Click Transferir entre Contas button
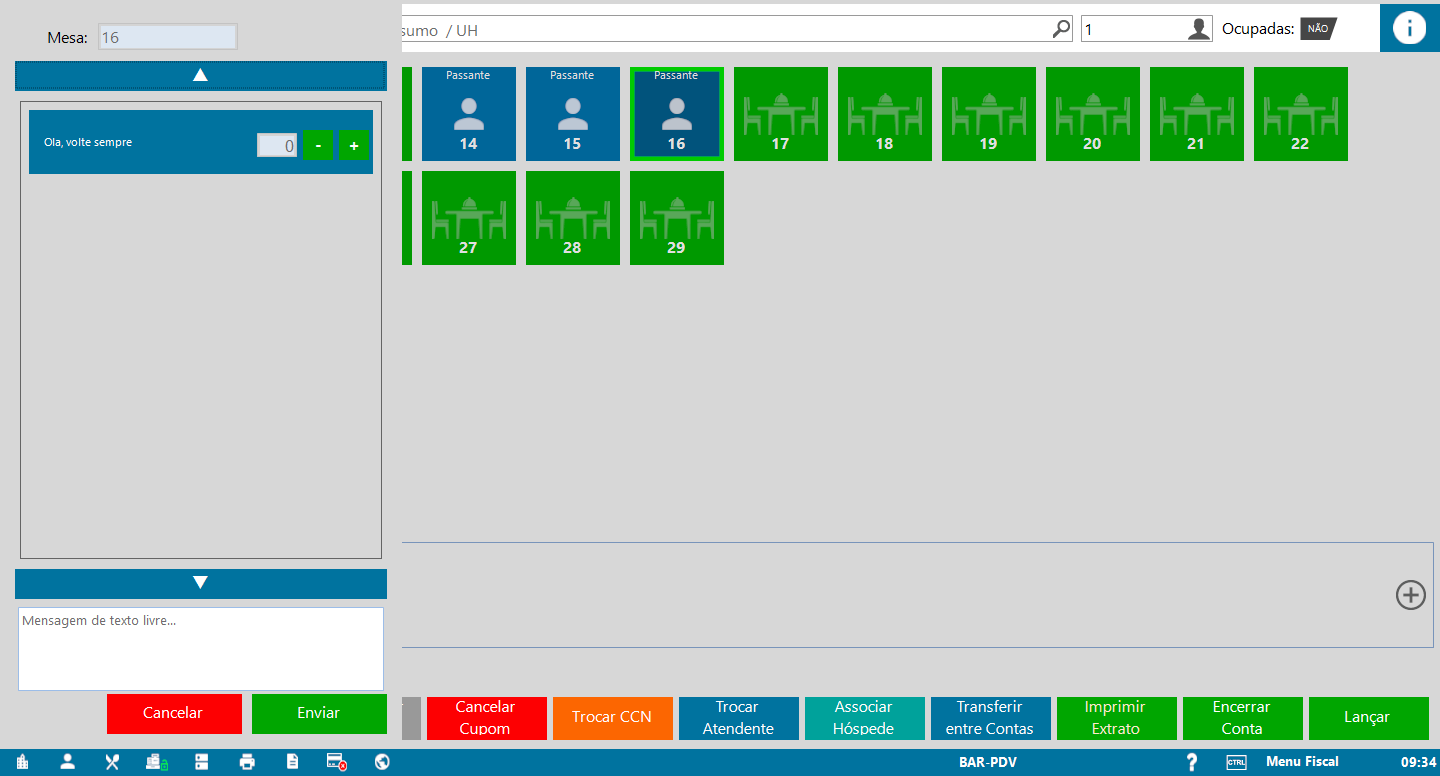Screen dimensions: 1440x776 [990, 718]
